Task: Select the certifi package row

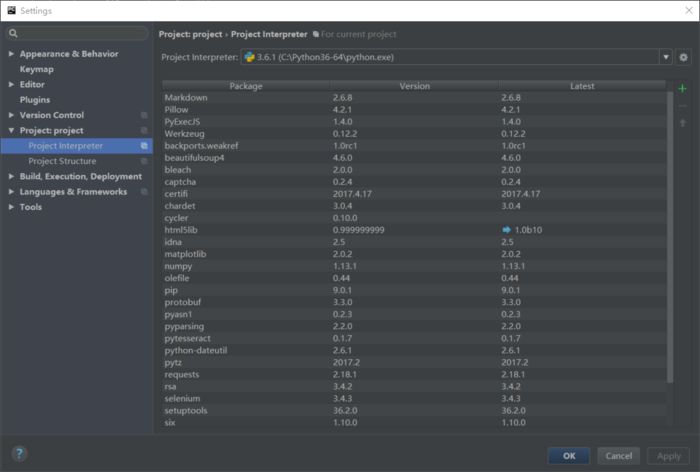Action: pos(414,194)
